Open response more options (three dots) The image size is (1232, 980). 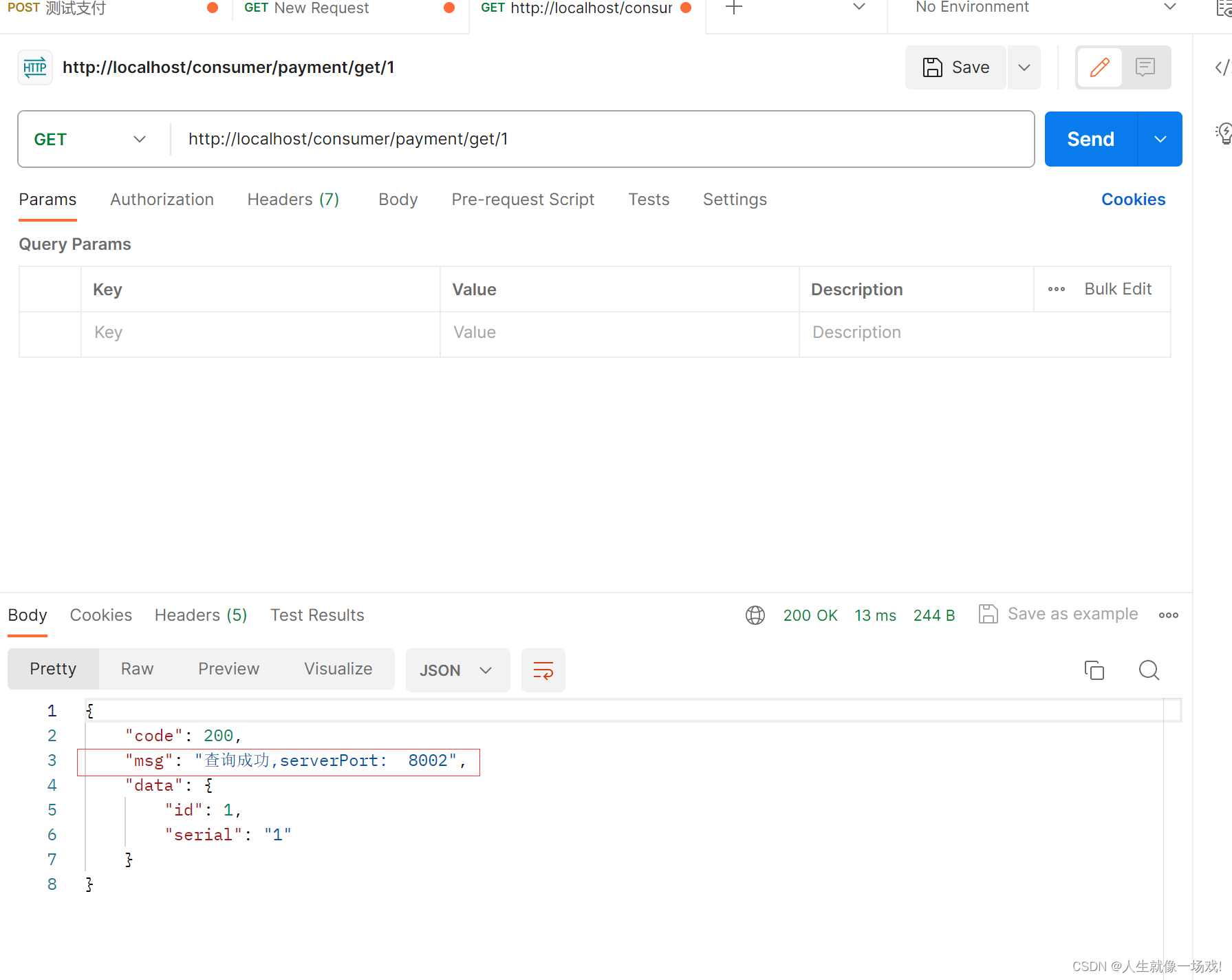pos(1169,615)
